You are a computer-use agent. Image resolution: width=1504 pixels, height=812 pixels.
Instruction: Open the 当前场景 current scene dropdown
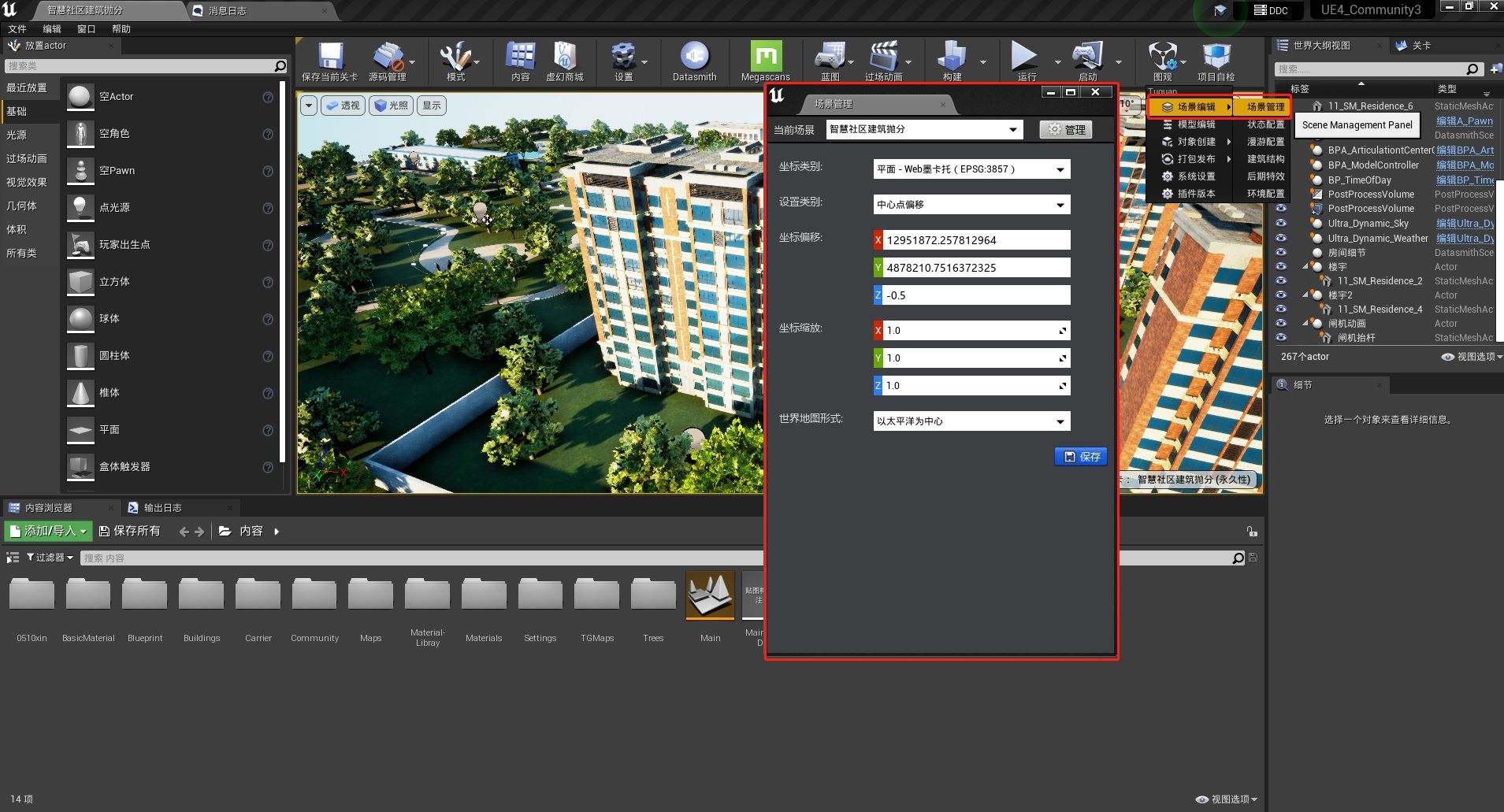(923, 130)
